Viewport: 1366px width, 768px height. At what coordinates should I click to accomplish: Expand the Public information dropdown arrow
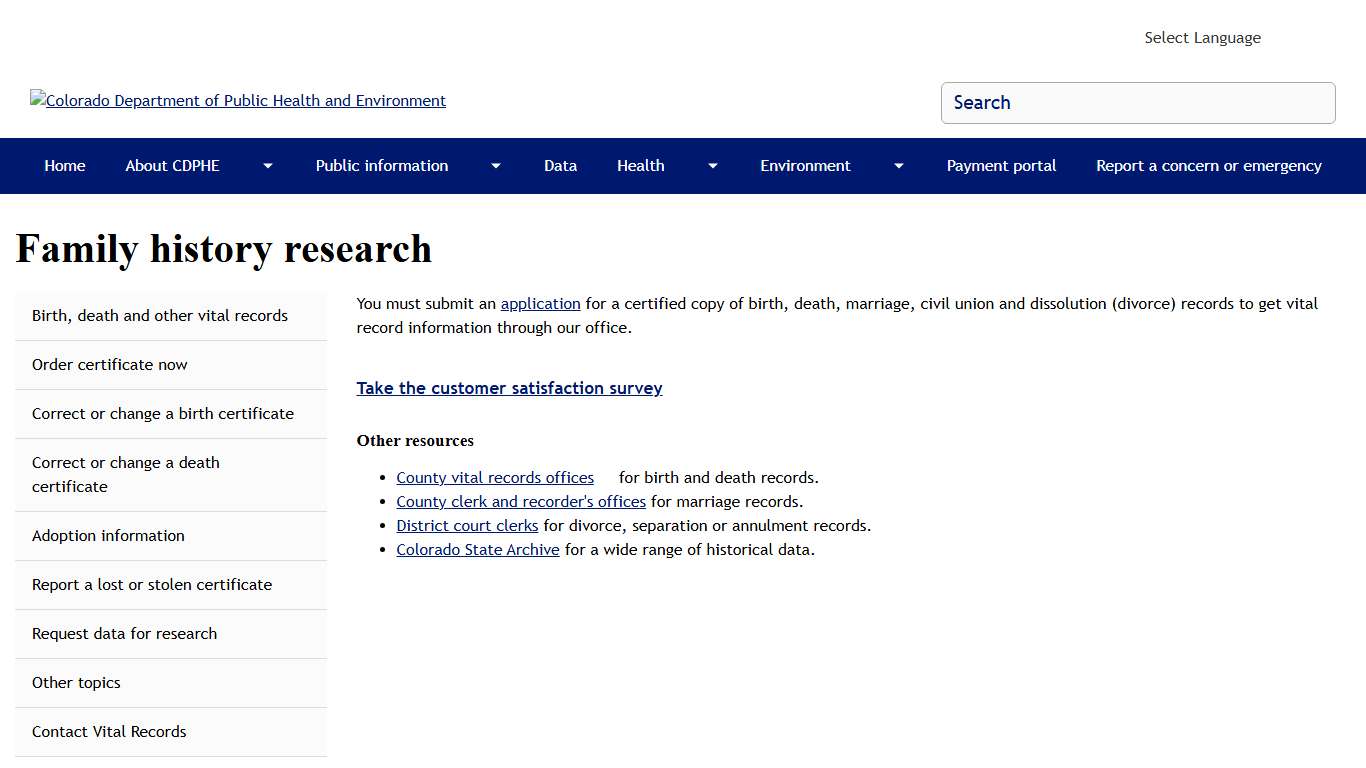tap(495, 166)
